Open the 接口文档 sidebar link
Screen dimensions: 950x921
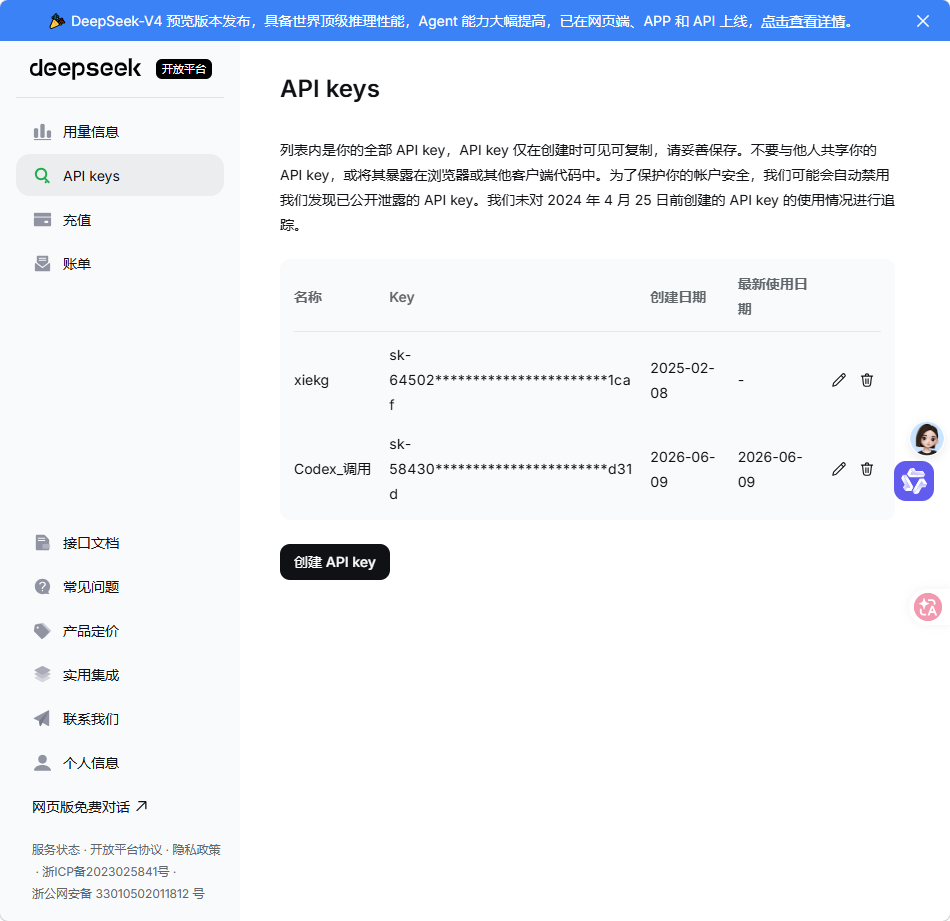pos(120,543)
